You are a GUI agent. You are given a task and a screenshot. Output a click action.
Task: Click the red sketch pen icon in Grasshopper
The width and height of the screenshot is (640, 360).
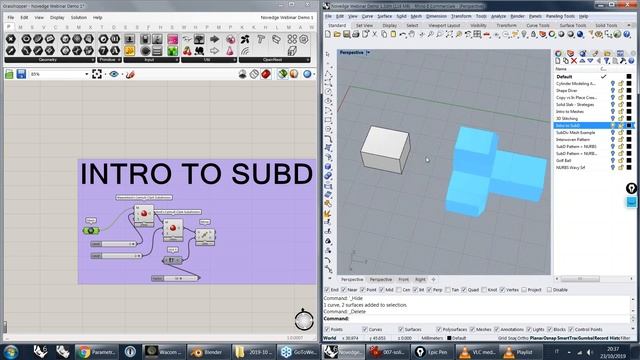(x=130, y=74)
